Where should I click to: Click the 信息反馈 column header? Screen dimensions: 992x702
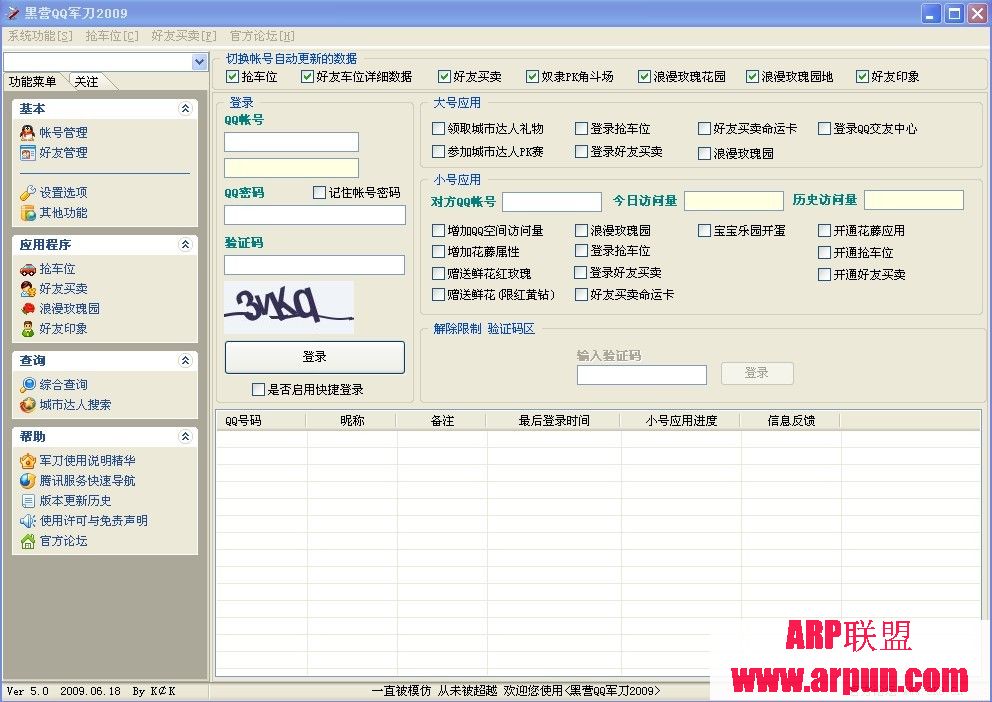click(791, 421)
